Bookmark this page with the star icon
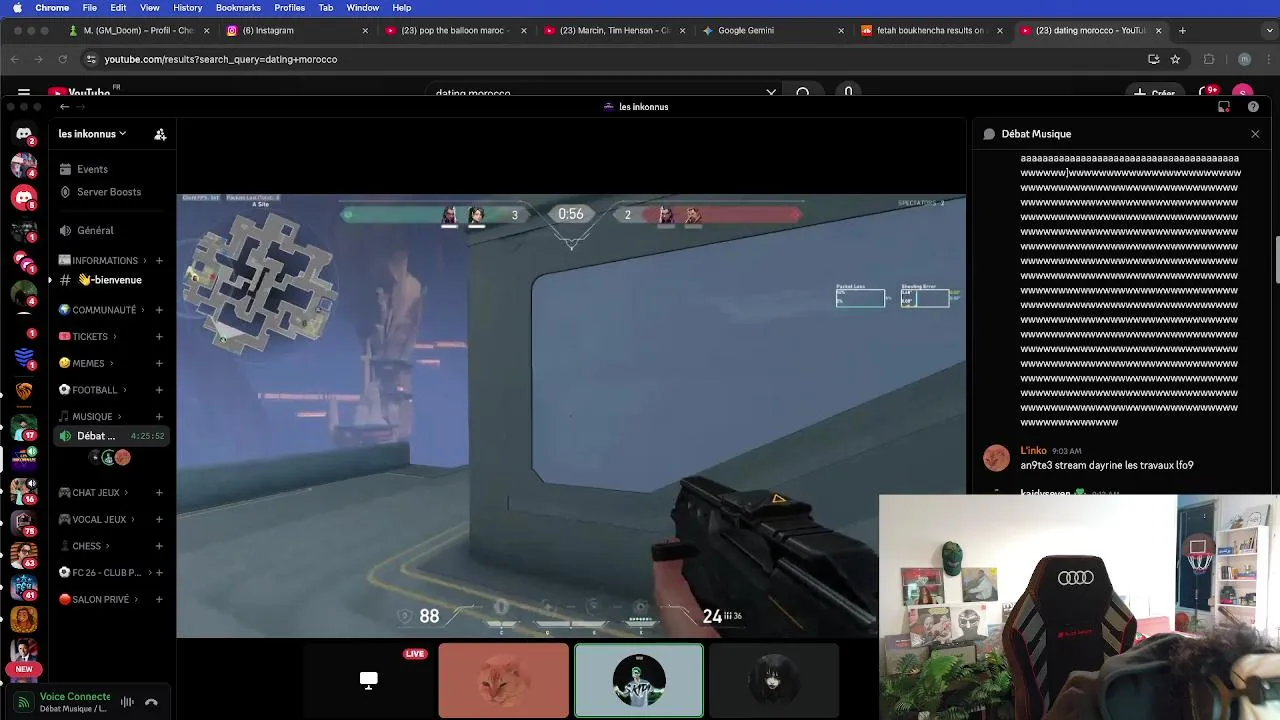The height and width of the screenshot is (720, 1280). 1175,59
